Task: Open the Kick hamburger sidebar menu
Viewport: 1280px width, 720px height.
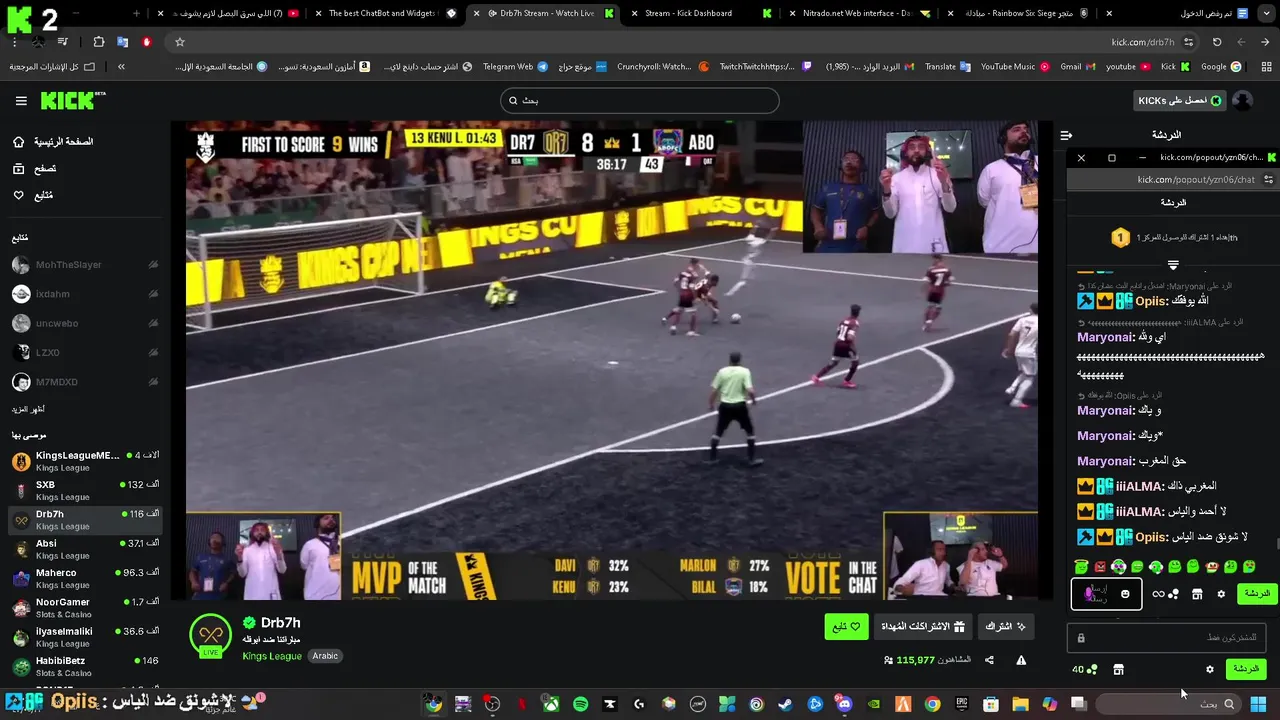Action: tap(21, 101)
